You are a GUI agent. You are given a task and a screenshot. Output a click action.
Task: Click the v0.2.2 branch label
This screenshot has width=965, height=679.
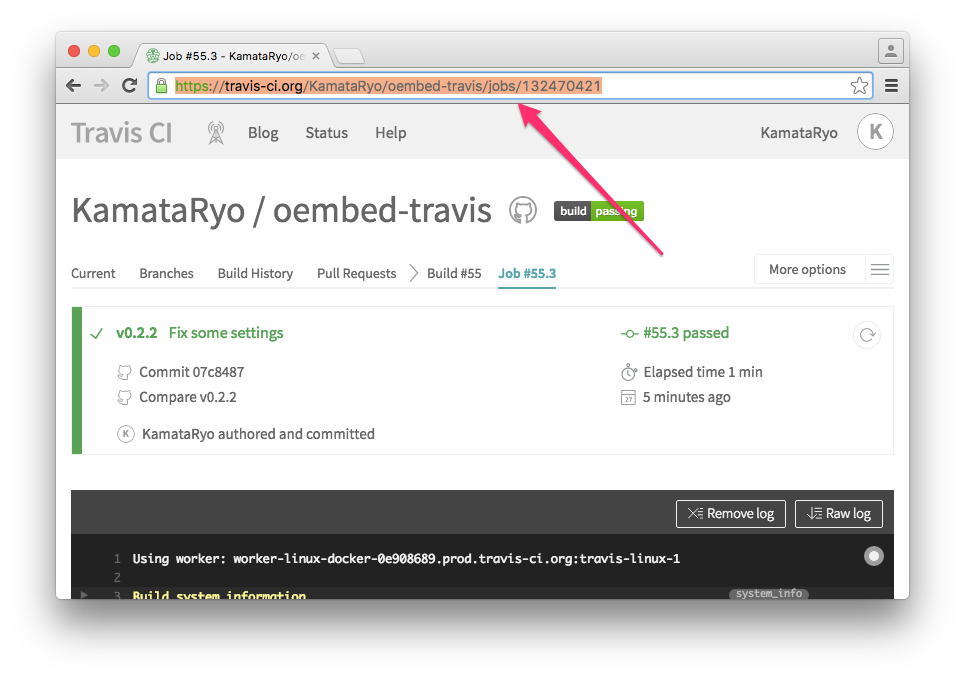[137, 333]
